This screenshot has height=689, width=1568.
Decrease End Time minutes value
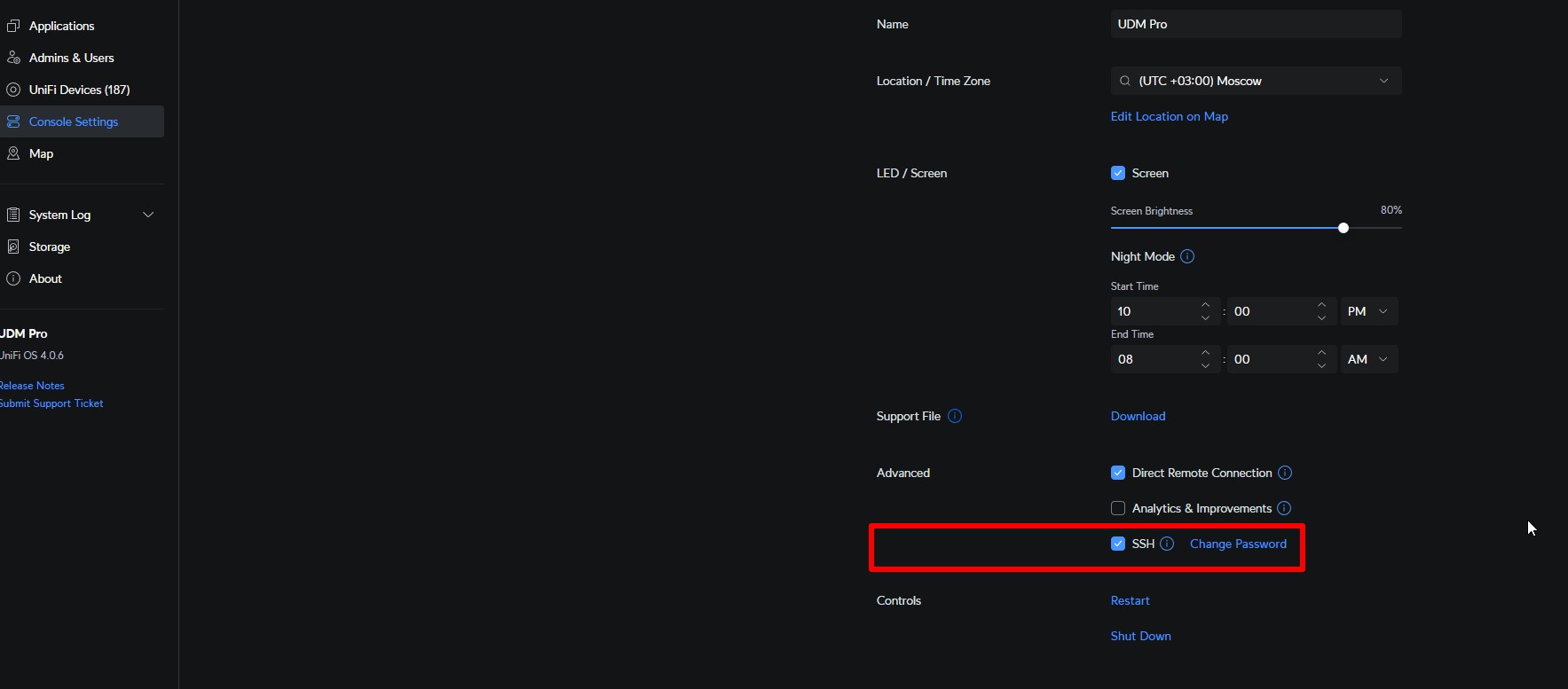pyautogui.click(x=1321, y=365)
